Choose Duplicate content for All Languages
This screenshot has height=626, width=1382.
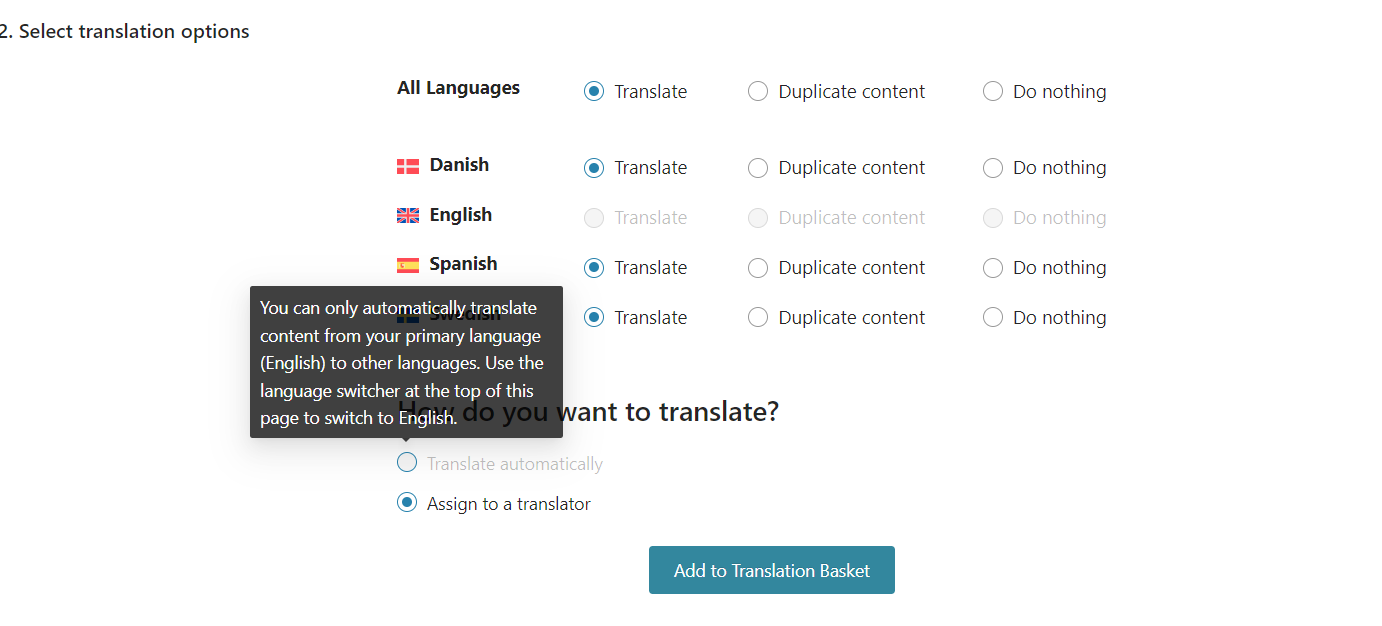click(758, 92)
